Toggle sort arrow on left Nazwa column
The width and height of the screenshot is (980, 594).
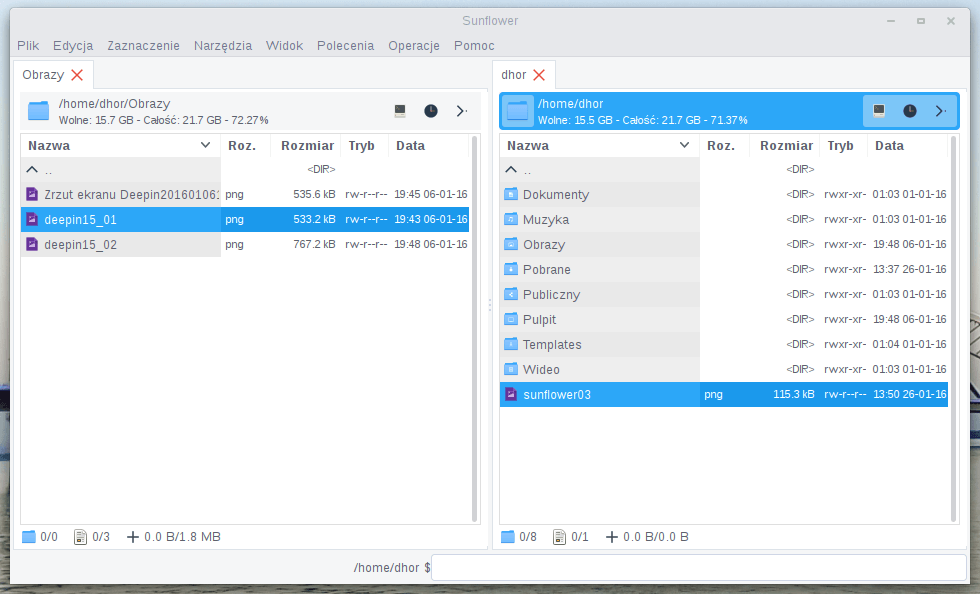[x=205, y=146]
